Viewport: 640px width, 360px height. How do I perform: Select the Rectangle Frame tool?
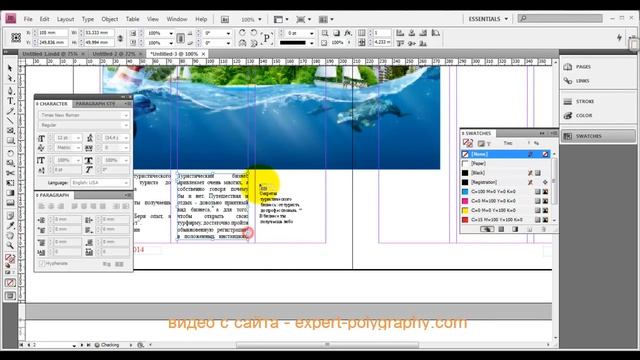tap(10, 131)
